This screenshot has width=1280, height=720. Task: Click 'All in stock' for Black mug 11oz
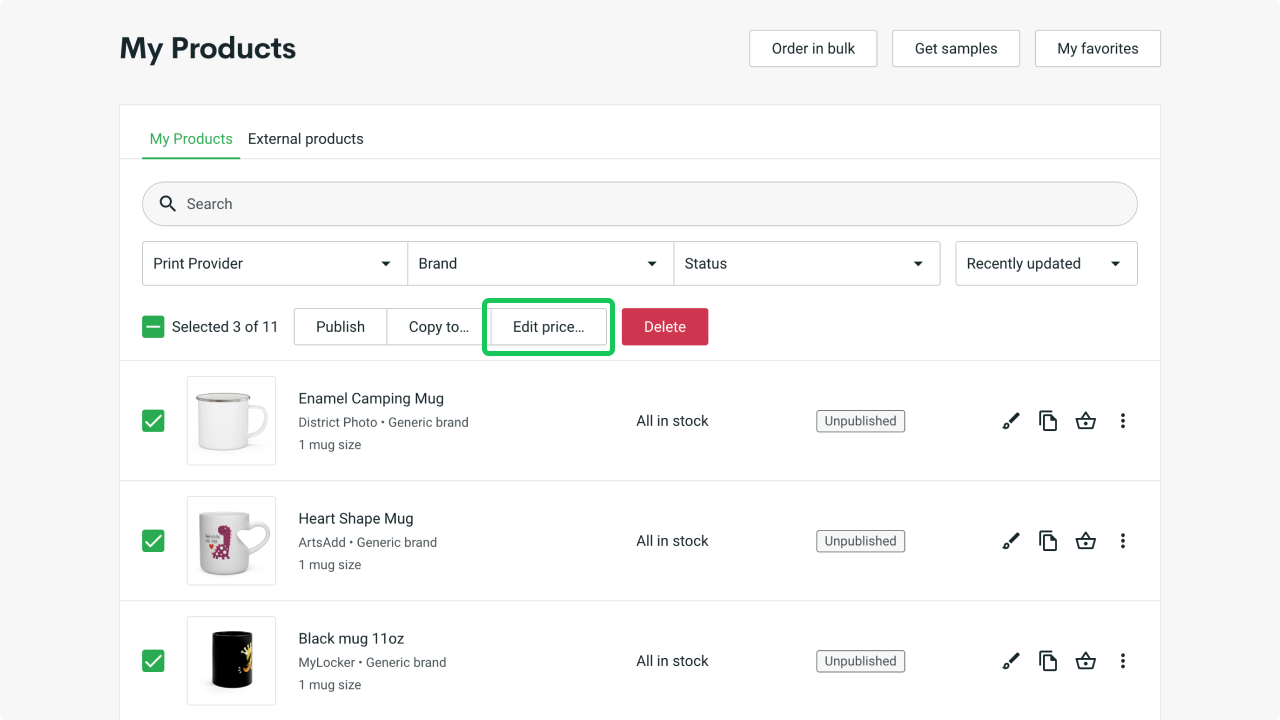coord(672,661)
